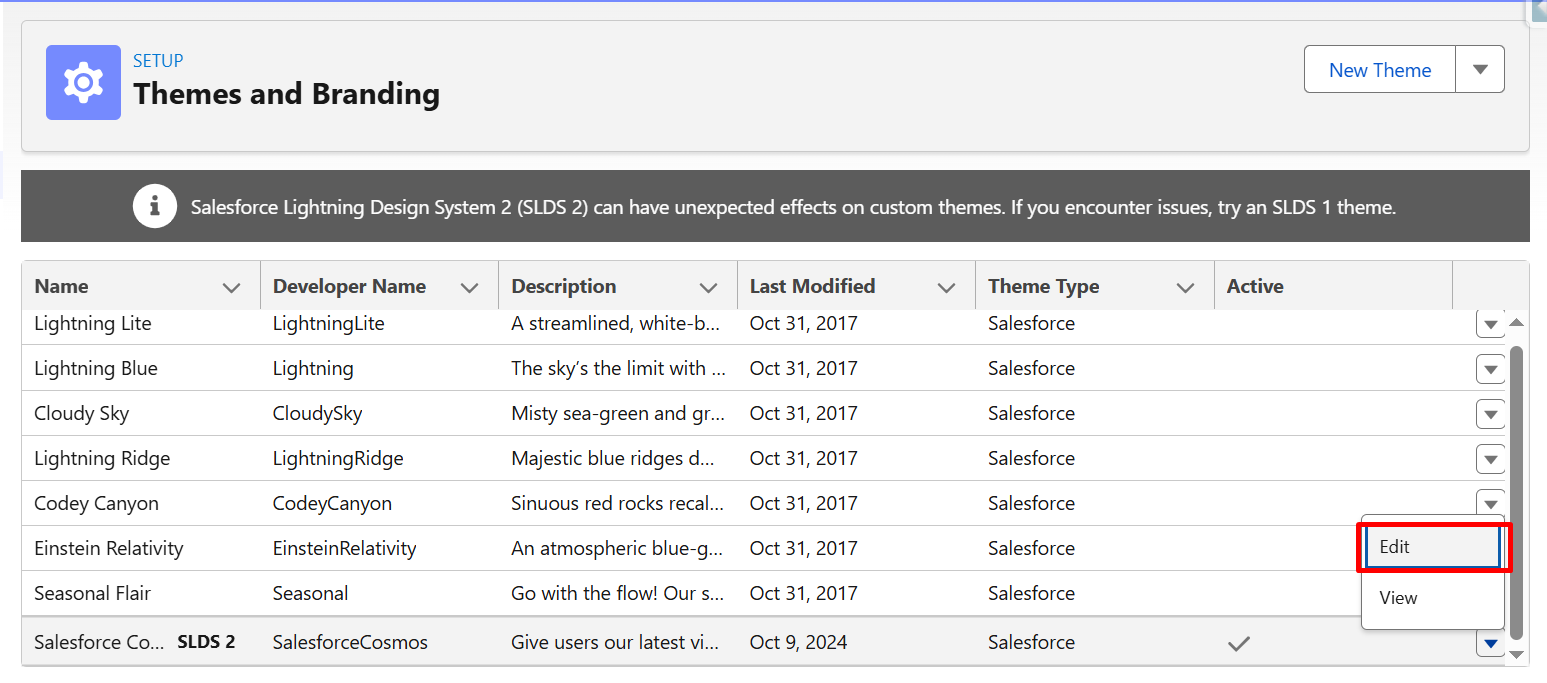Open the Name column sort menu
Viewport: 1547px width, 683px height.
coord(231,288)
